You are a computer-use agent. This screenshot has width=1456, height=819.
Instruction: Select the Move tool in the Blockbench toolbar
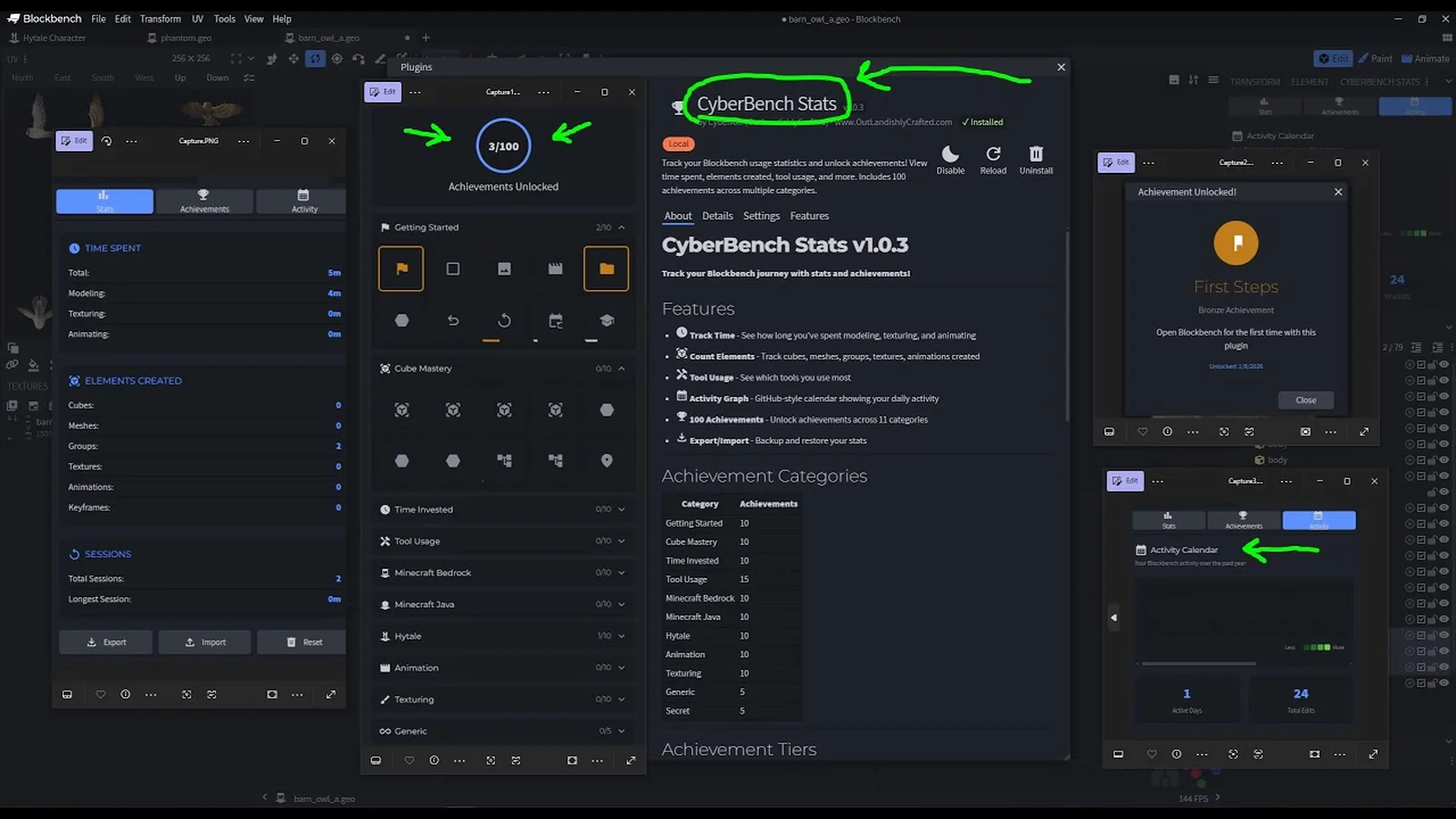(293, 58)
